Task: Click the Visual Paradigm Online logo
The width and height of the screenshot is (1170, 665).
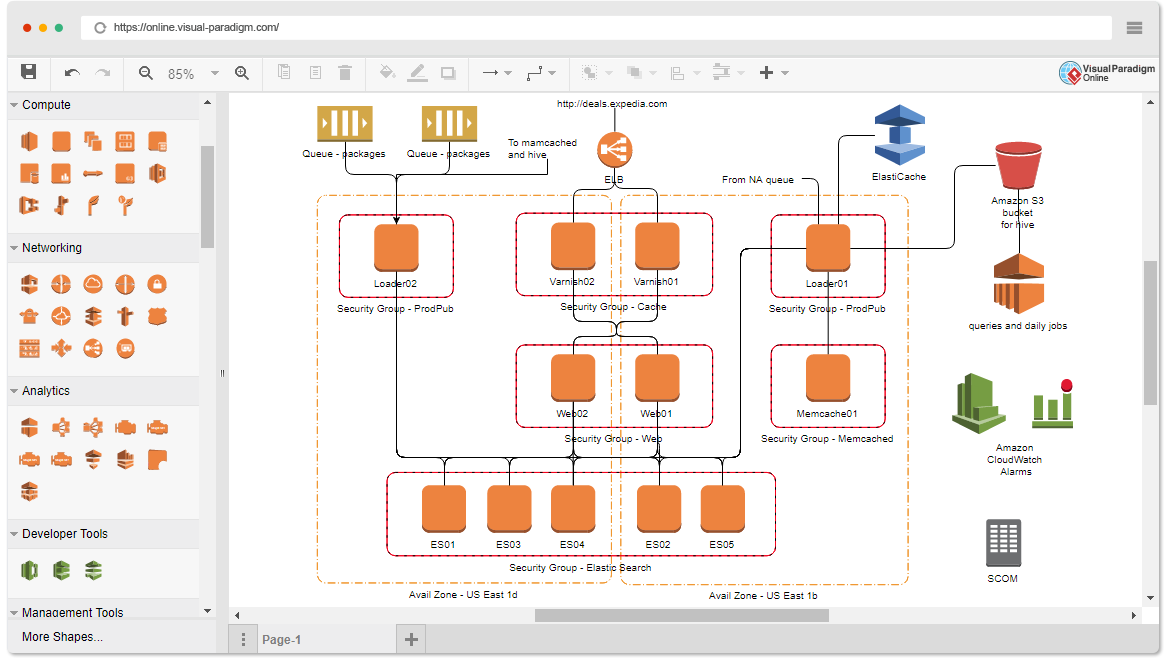Action: click(x=1107, y=72)
